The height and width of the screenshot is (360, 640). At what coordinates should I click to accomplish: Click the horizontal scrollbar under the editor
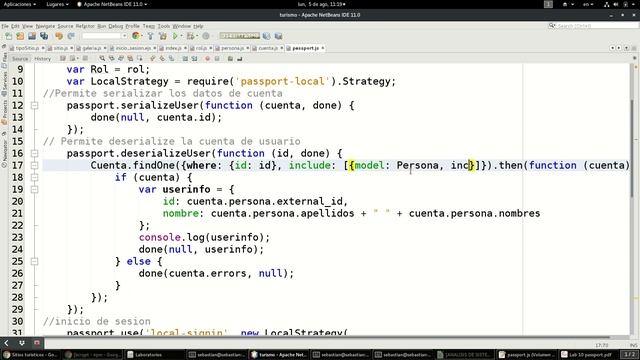[x=327, y=338]
